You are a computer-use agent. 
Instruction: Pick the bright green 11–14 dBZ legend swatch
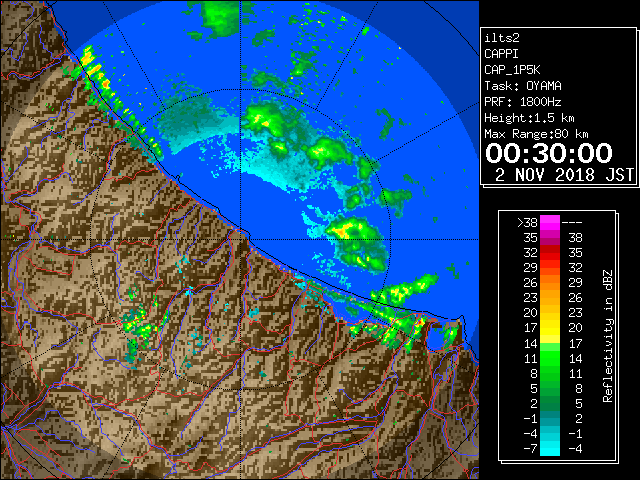(550, 358)
